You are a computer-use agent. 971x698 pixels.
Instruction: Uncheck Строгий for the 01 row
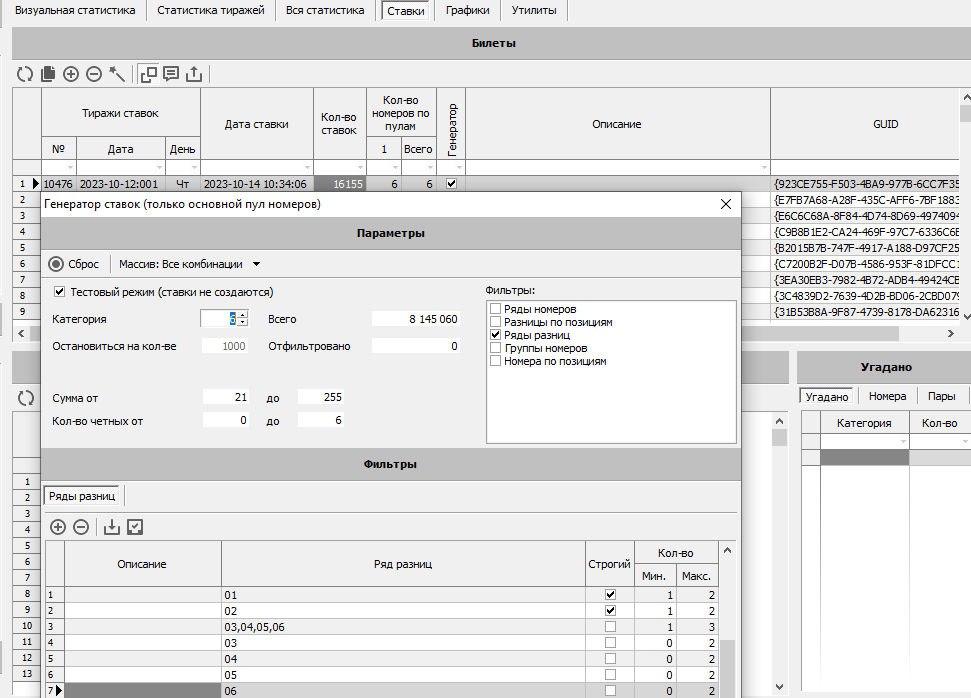(x=610, y=595)
